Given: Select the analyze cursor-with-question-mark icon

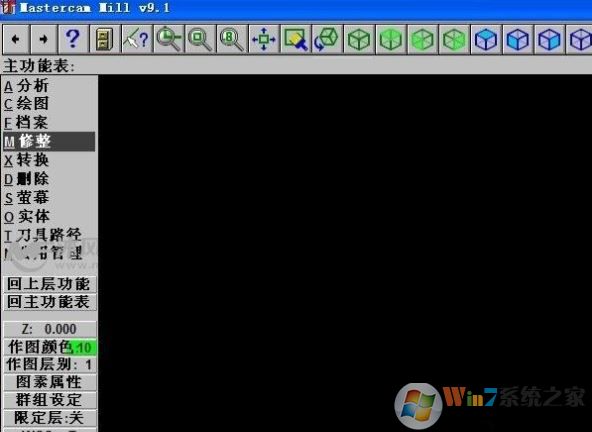Looking at the screenshot, I should coord(137,39).
